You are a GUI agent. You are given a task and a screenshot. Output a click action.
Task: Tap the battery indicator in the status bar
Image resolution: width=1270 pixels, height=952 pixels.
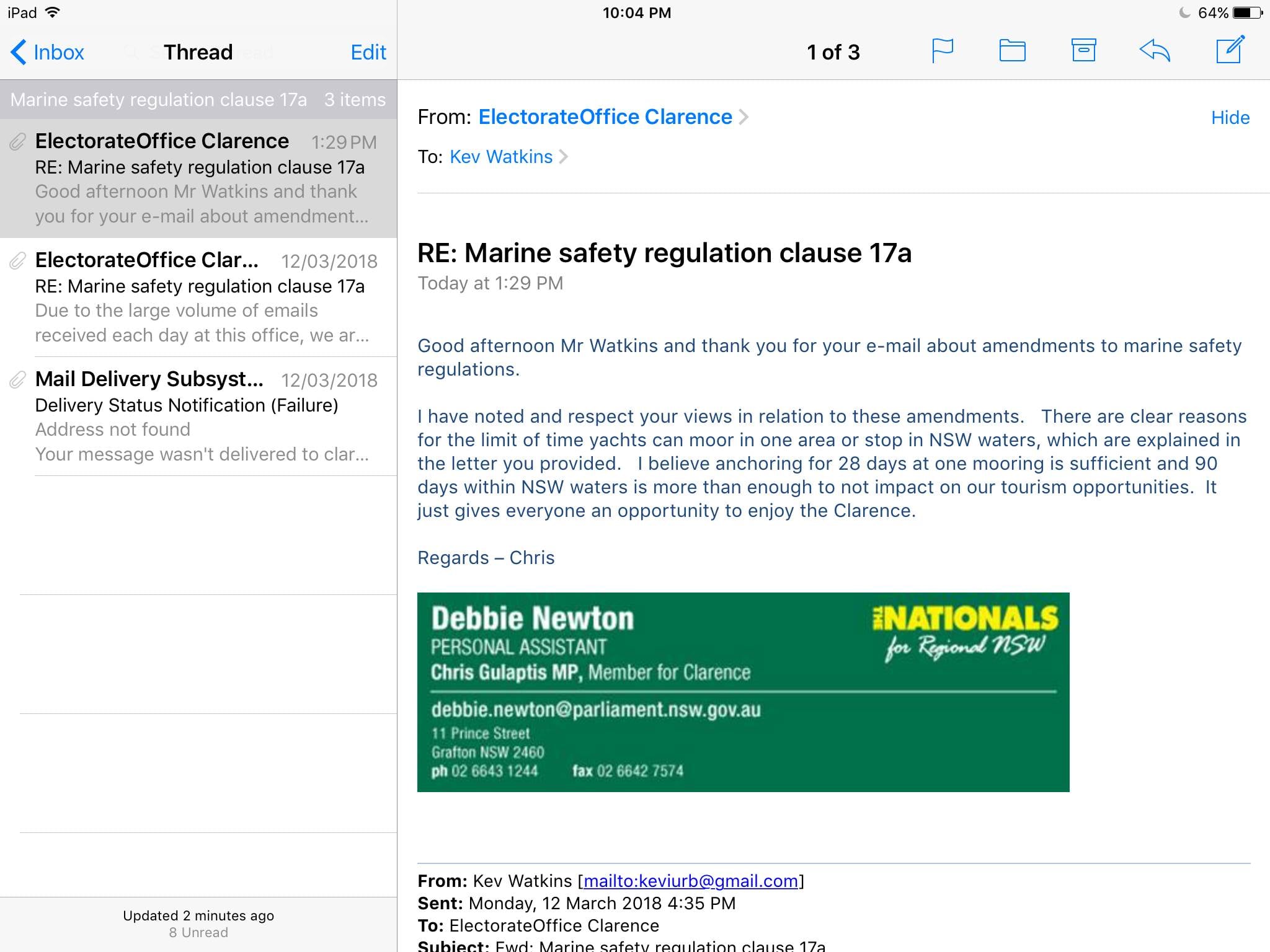tap(1248, 12)
